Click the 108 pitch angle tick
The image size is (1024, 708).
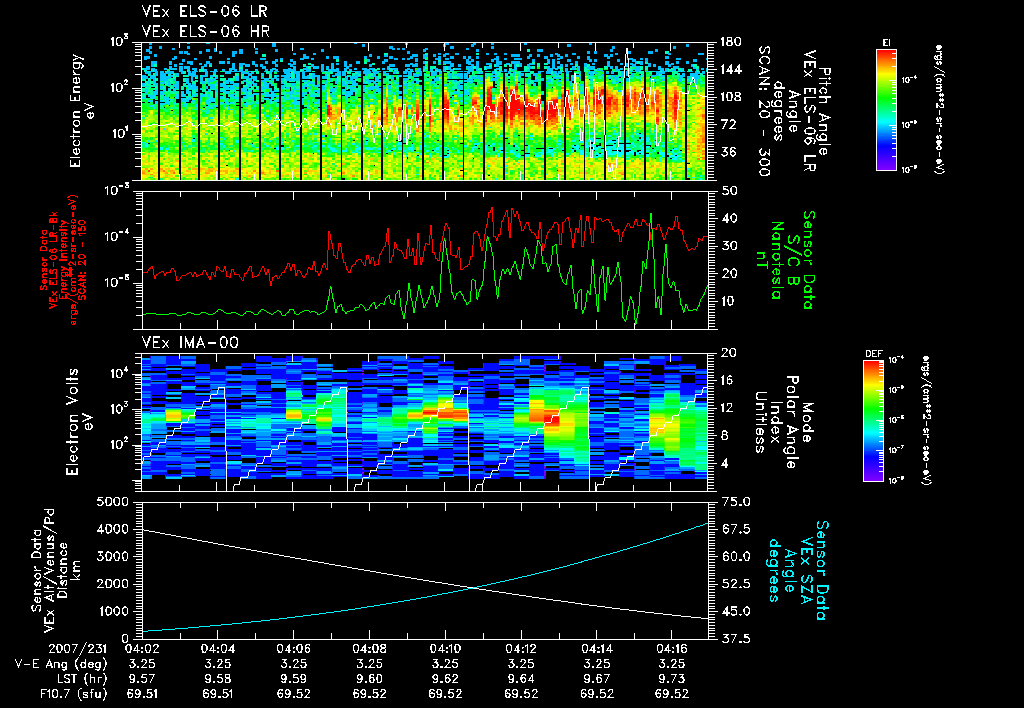(x=730, y=97)
